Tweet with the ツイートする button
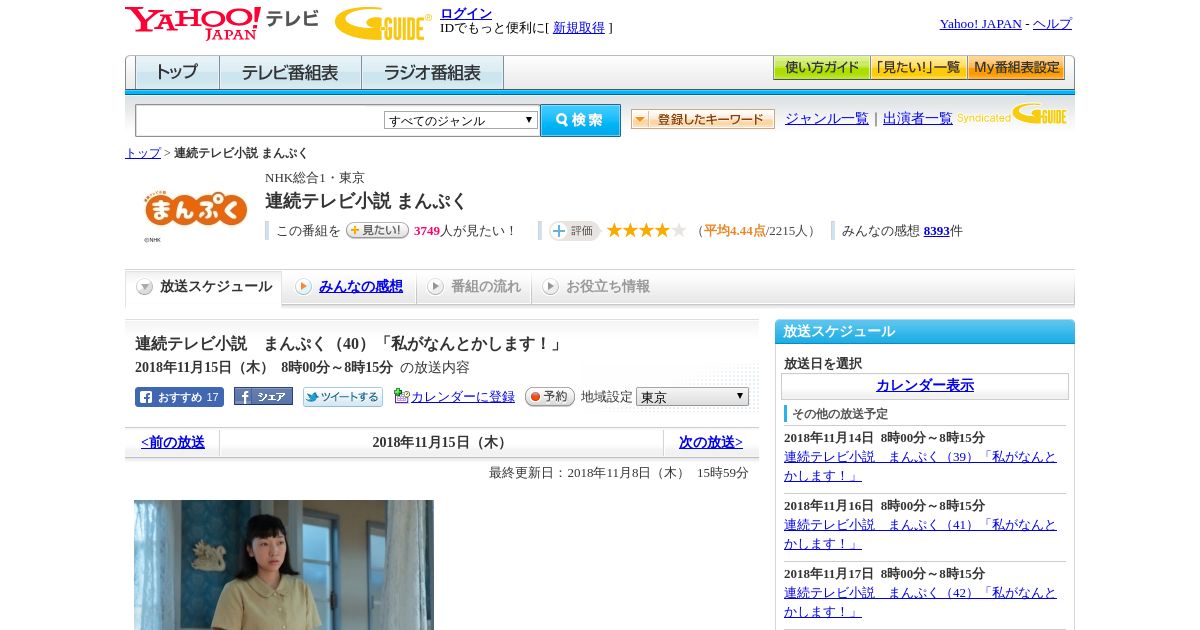Screen dimensions: 1200x630 click(x=343, y=397)
